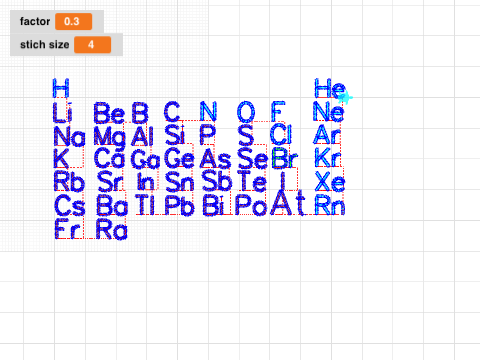
Task: Click the stitched "Sr" strontium symbol
Action: [x=110, y=181]
